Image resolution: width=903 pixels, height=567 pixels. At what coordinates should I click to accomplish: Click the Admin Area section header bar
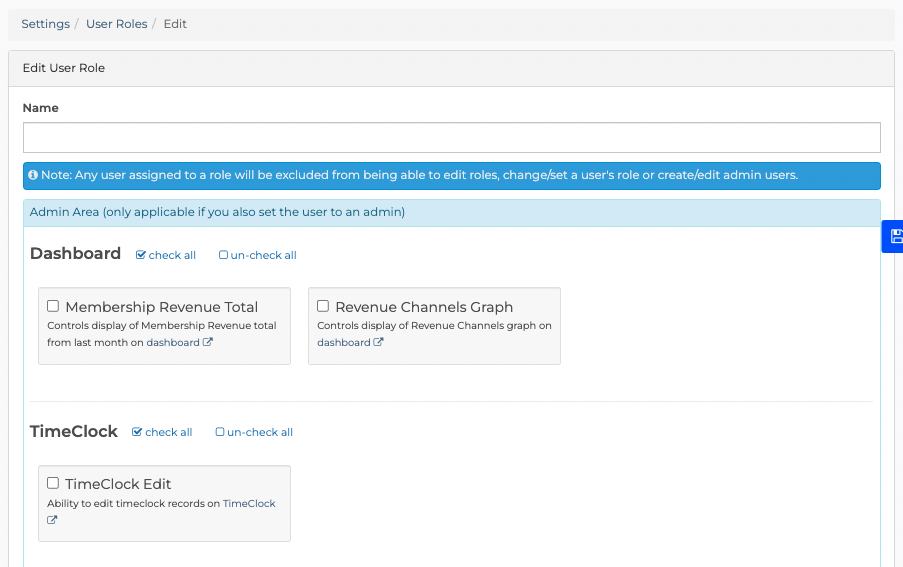pyautogui.click(x=452, y=212)
